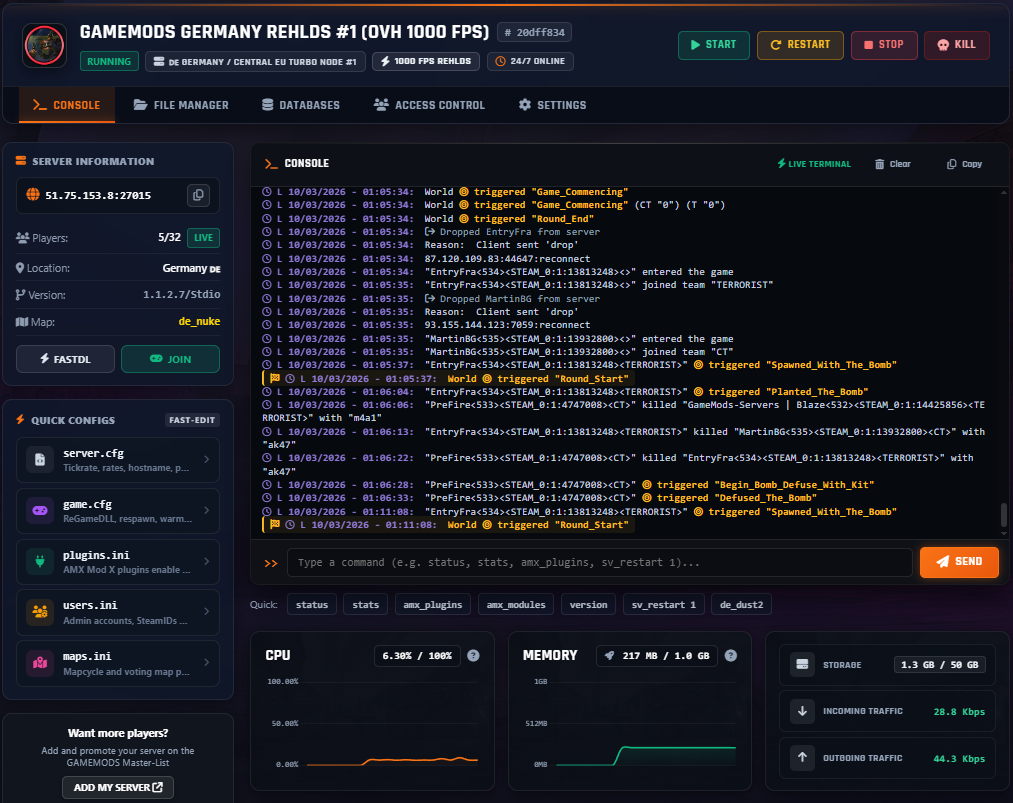
Task: Open the Databases tab
Action: [x=300, y=105]
